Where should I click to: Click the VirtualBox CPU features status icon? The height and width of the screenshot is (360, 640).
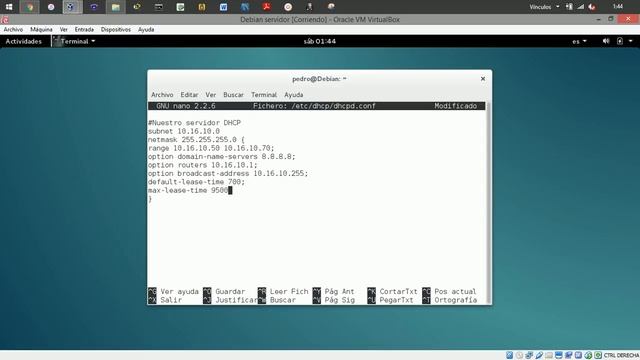pos(578,355)
